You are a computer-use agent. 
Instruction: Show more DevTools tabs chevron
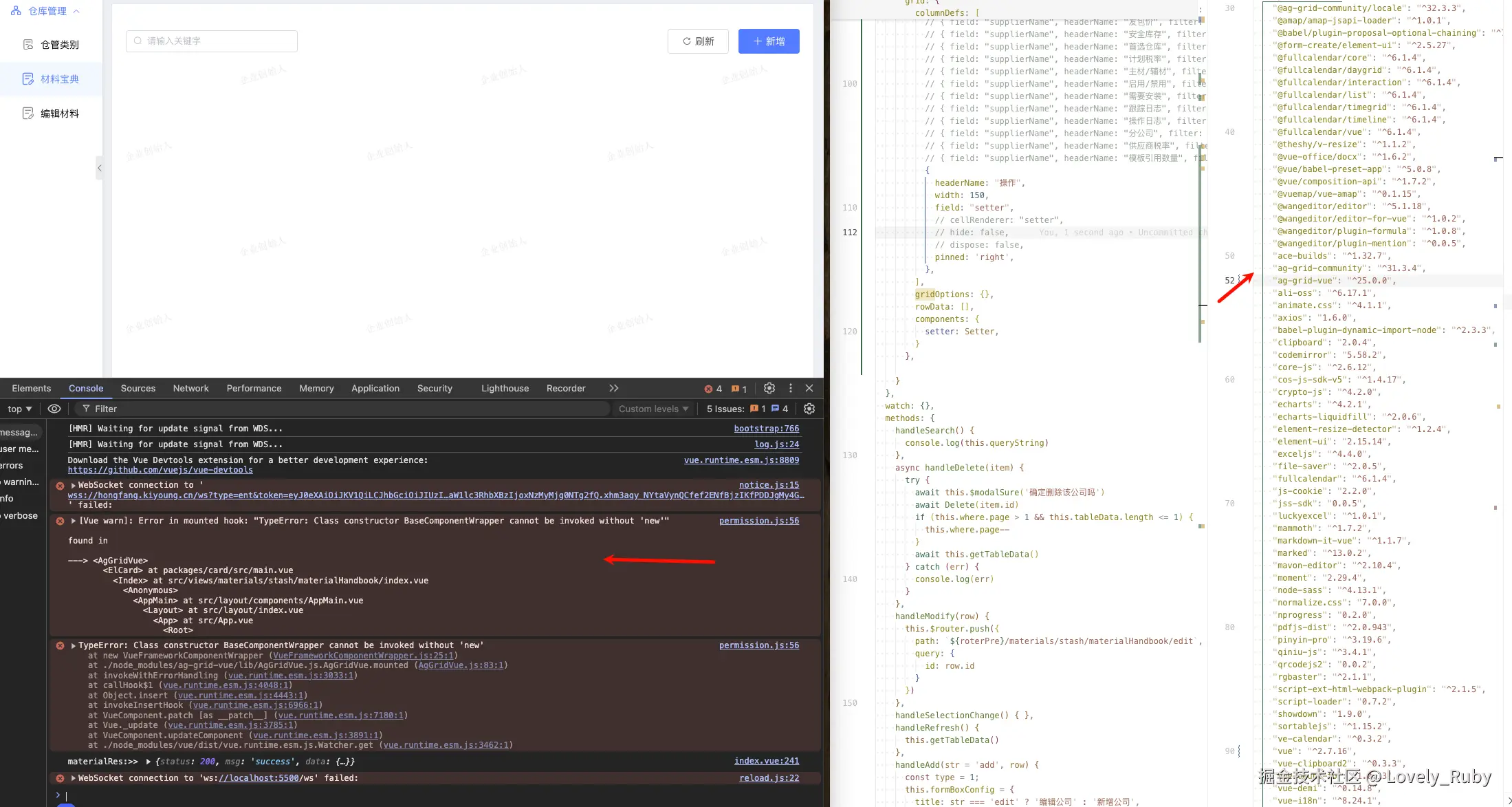[613, 388]
